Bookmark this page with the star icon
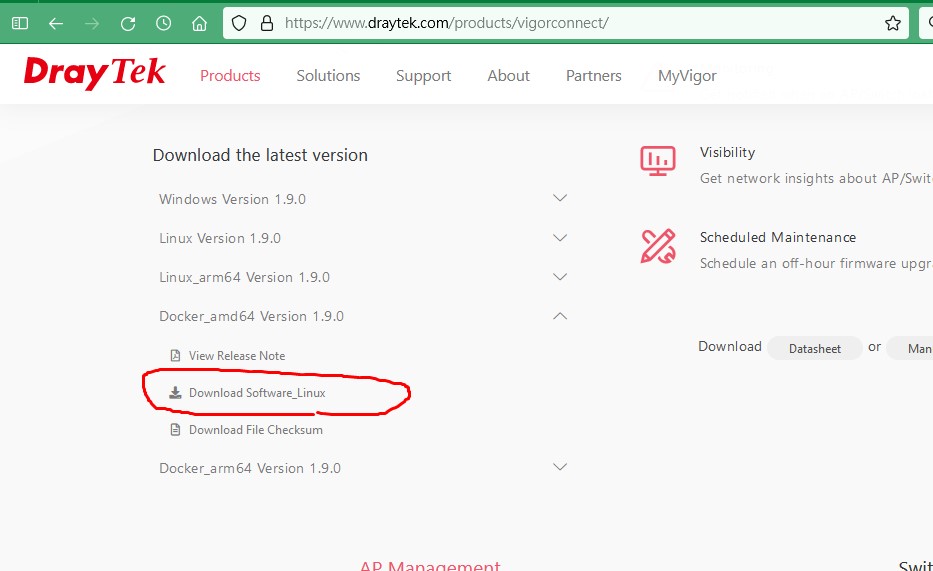Image resolution: width=933 pixels, height=571 pixels. 892,23
